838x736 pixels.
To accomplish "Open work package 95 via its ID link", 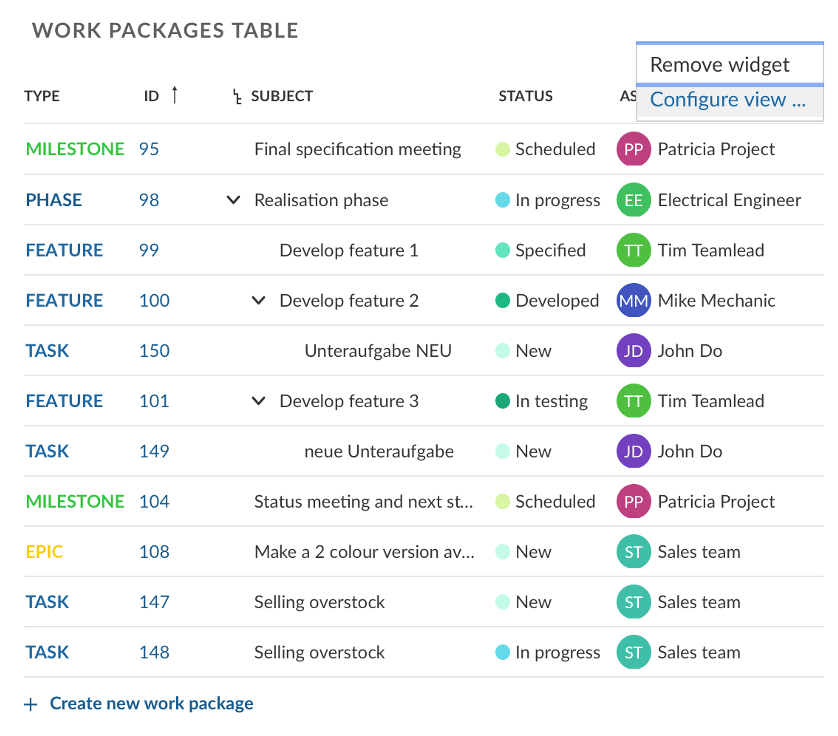I will 145,149.
